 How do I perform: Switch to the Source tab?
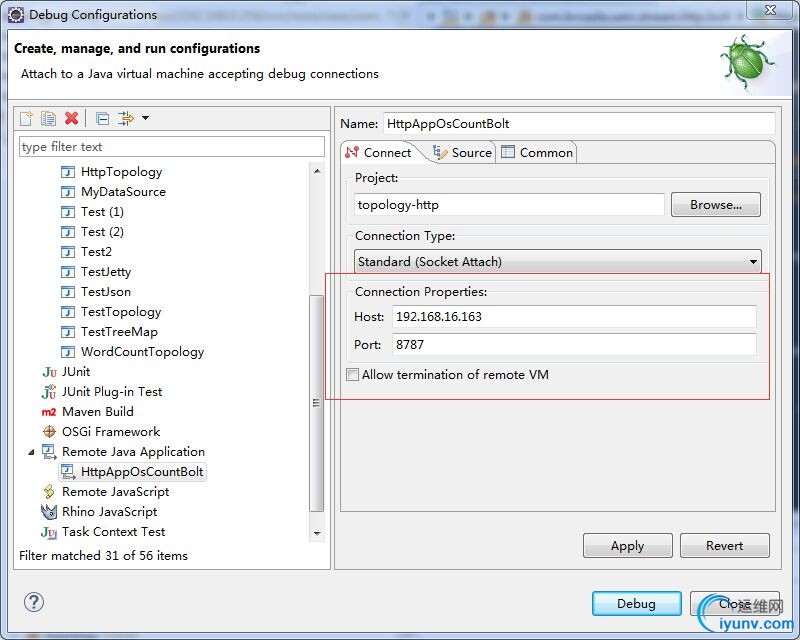pos(463,153)
